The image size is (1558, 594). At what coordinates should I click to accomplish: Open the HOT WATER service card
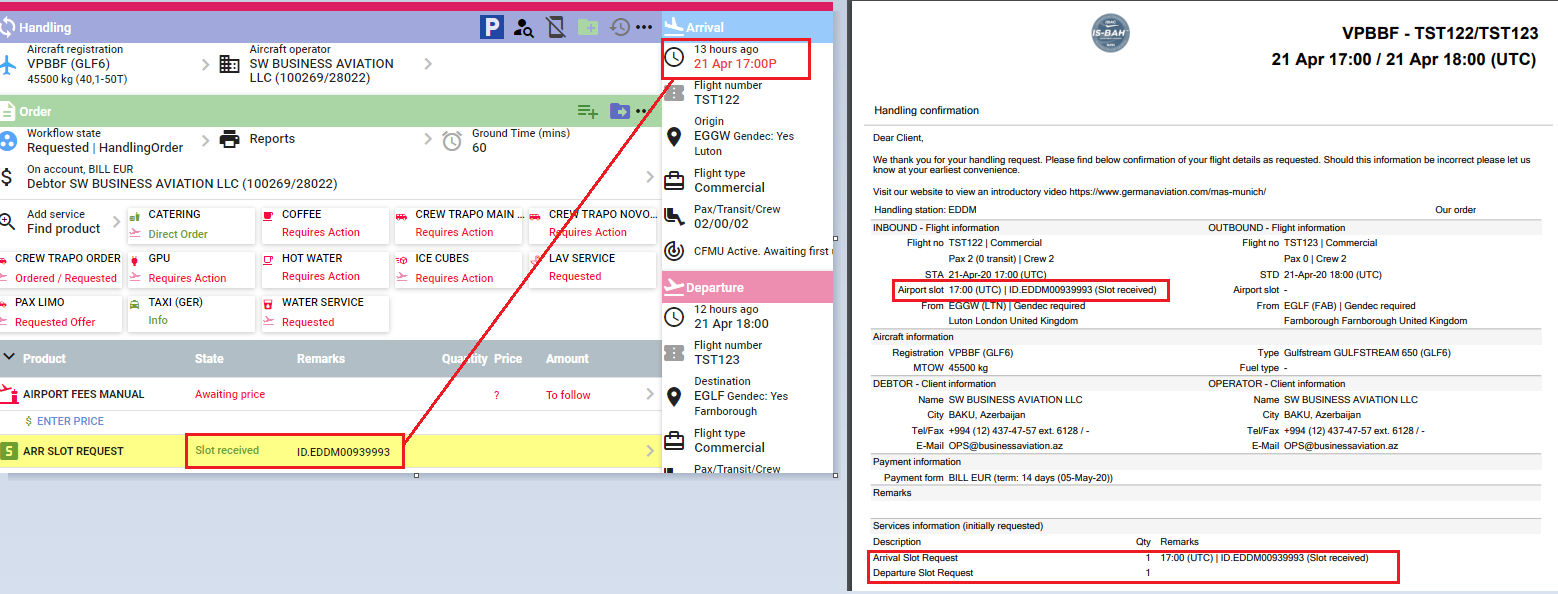point(325,268)
